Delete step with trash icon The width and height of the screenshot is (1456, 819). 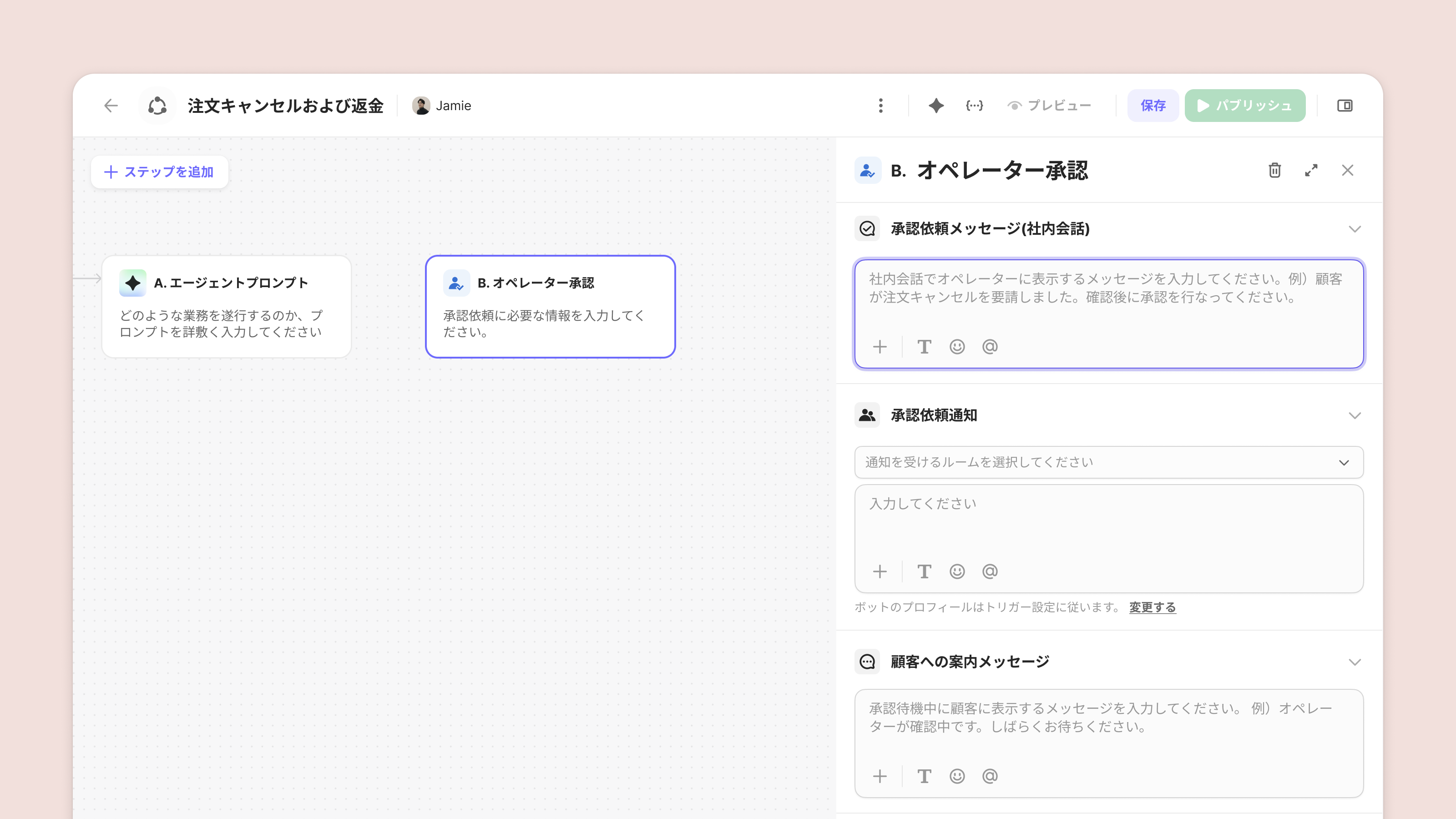pyautogui.click(x=1274, y=170)
